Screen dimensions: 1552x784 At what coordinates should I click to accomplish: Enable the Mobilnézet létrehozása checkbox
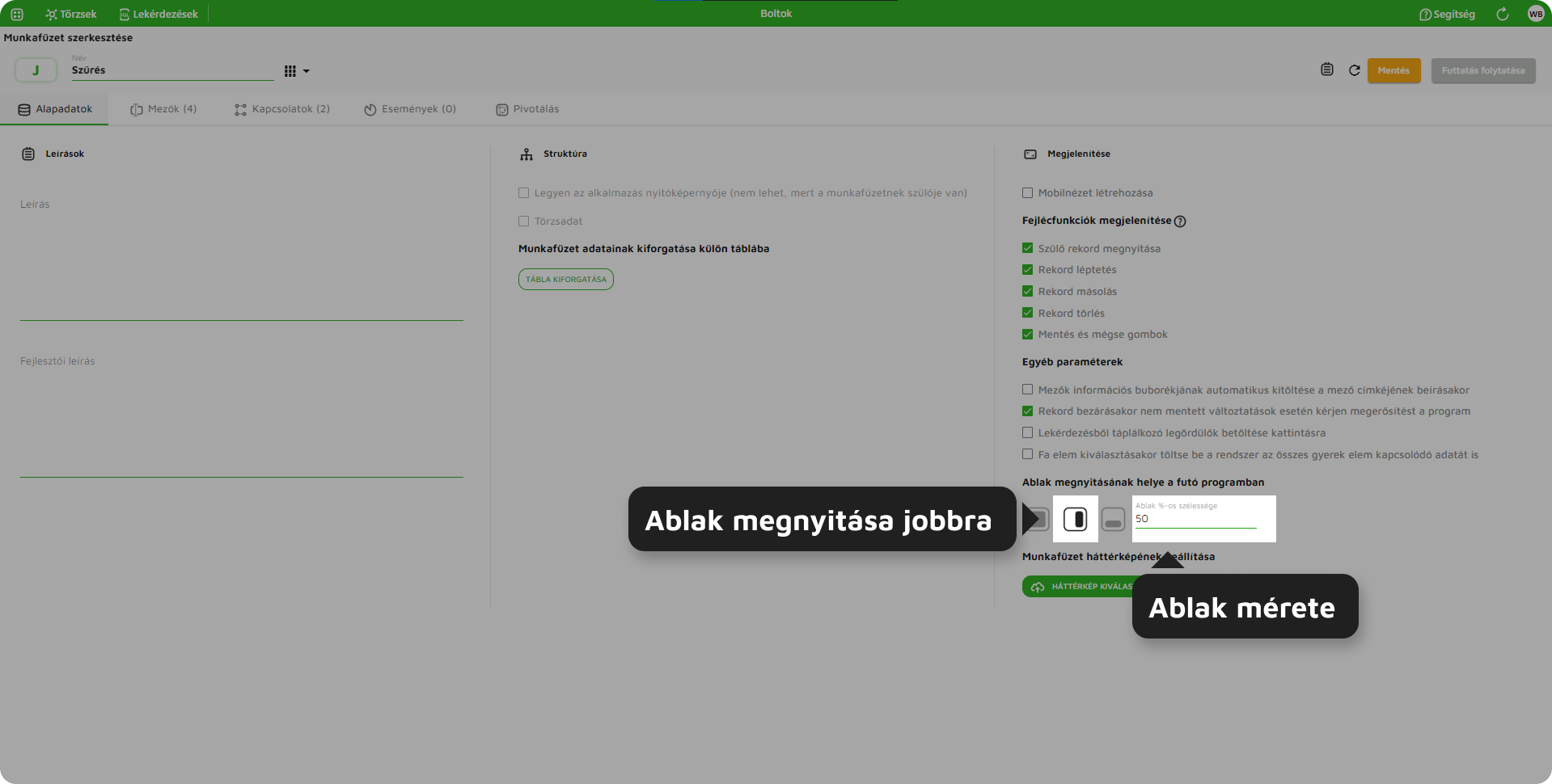pyautogui.click(x=1027, y=193)
